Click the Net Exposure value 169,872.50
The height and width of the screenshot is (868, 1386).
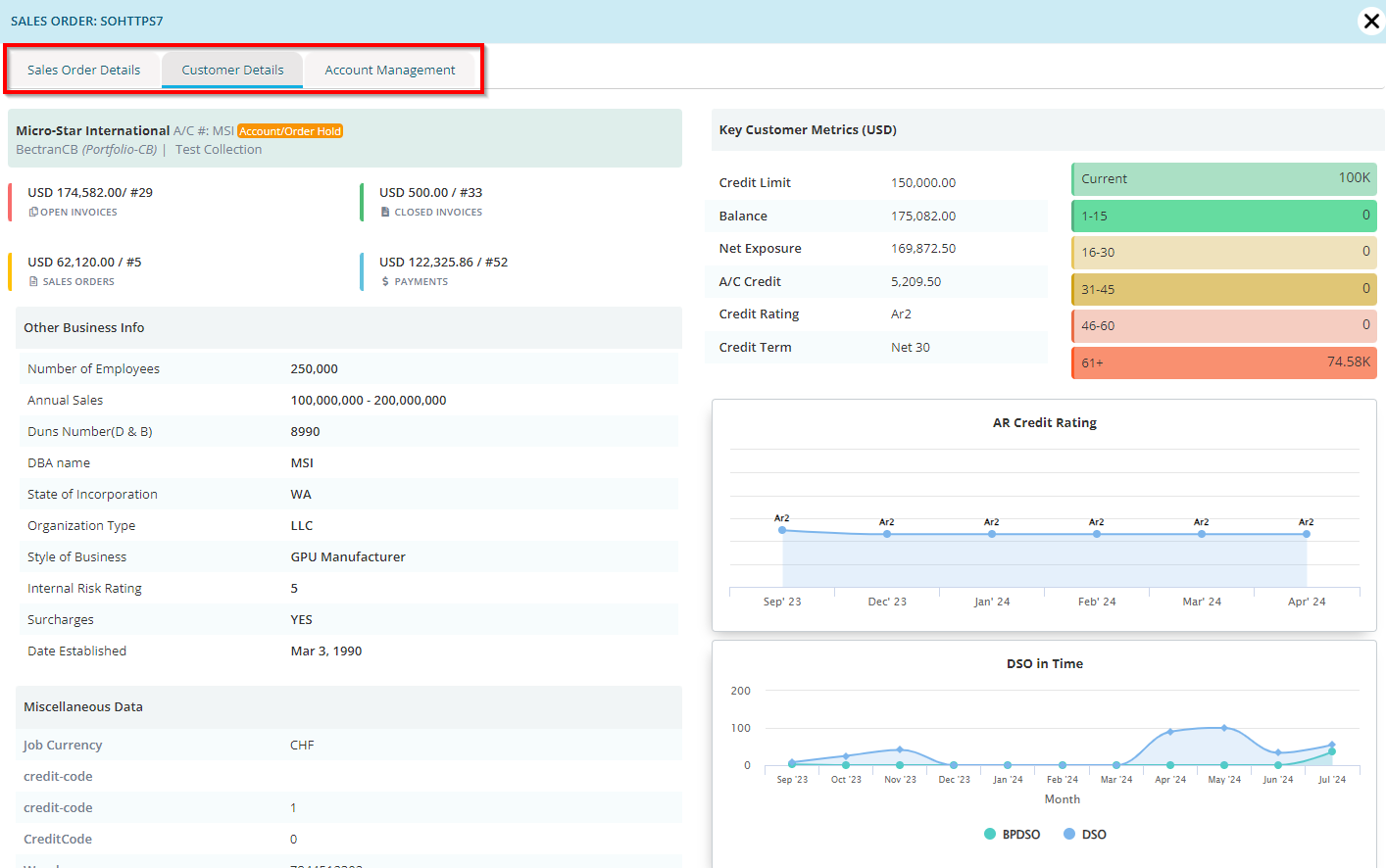(923, 248)
